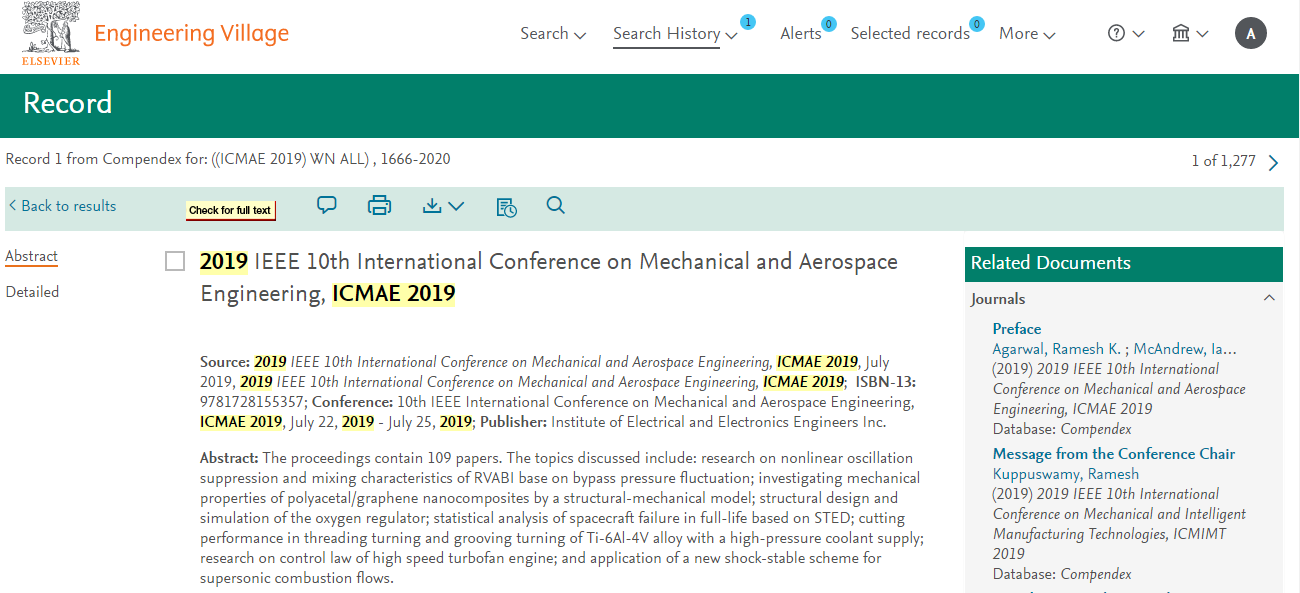Select the record checkbox beside the title
The width and height of the screenshot is (1300, 593).
[175, 262]
